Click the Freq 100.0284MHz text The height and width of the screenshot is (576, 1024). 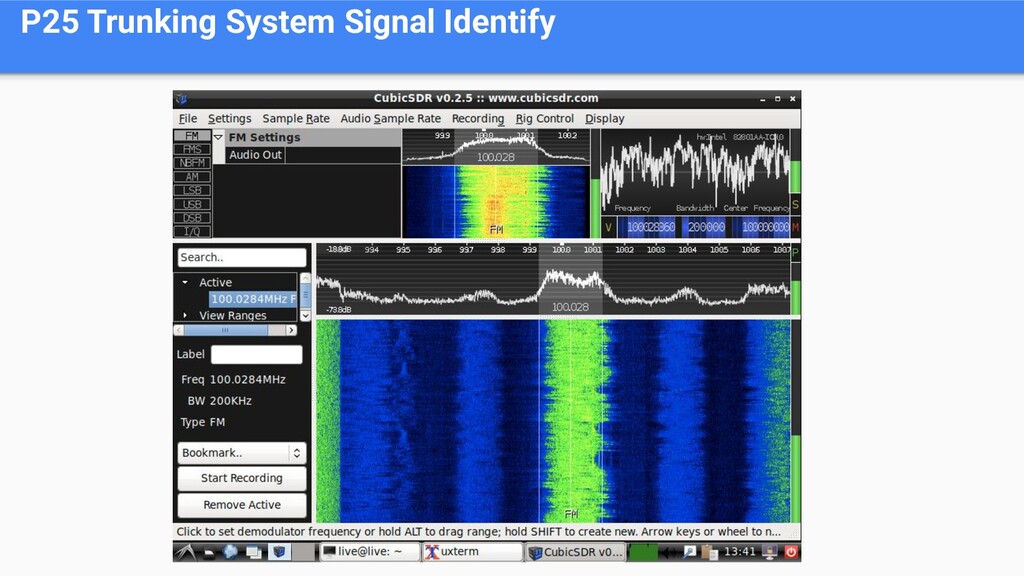coord(233,379)
